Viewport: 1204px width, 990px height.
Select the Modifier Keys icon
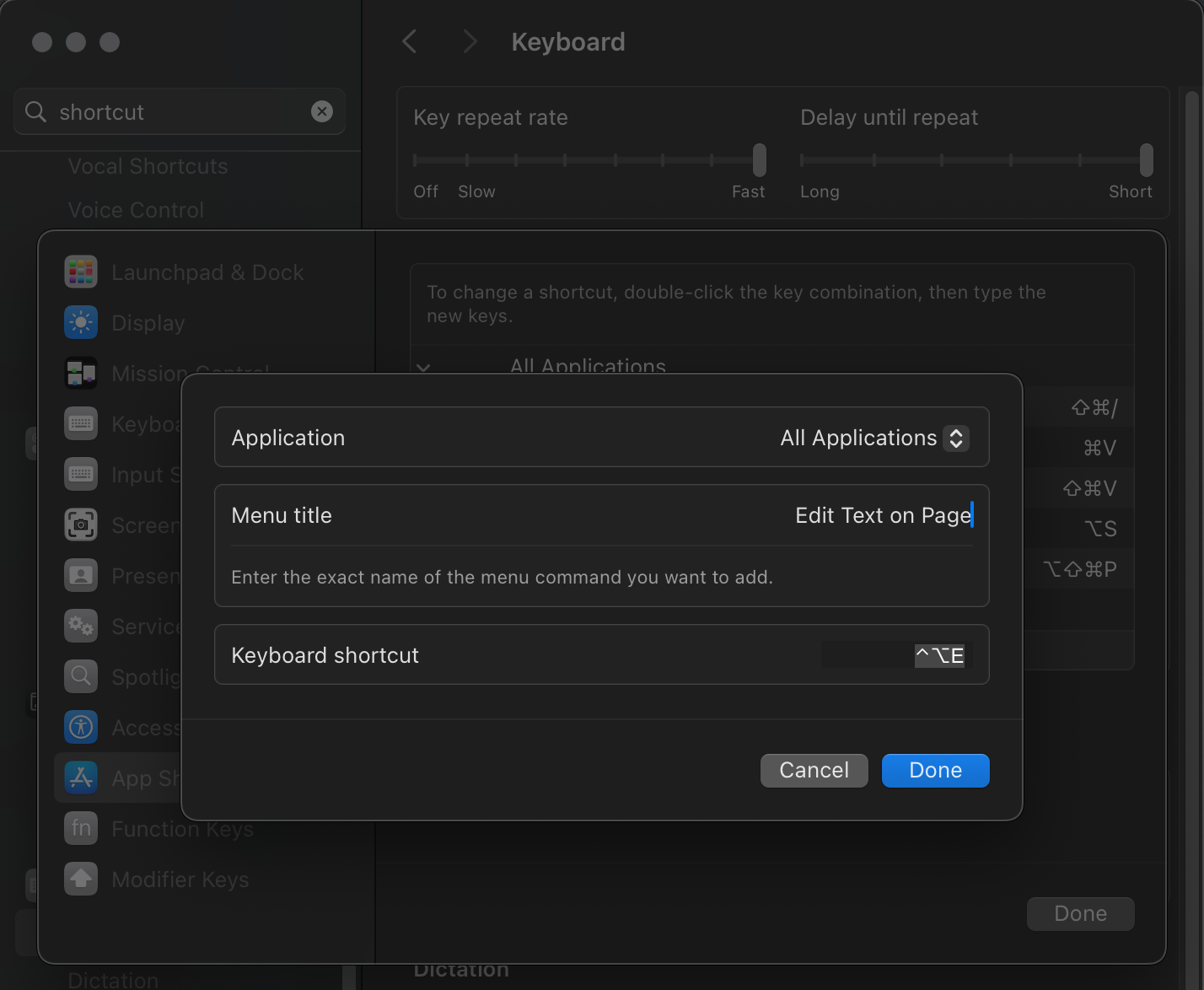(x=81, y=880)
